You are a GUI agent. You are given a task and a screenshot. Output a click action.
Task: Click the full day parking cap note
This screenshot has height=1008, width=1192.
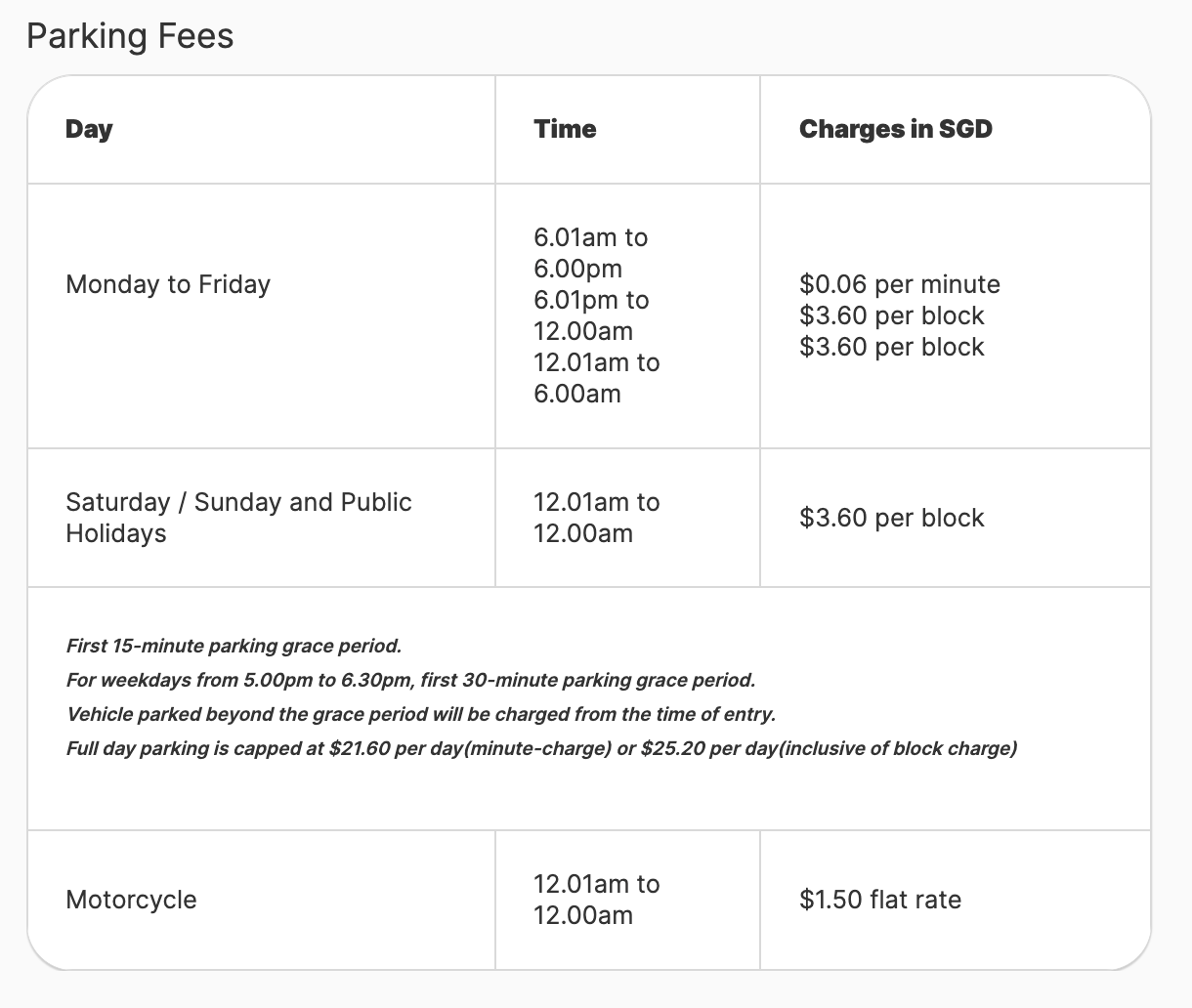pyautogui.click(x=541, y=748)
